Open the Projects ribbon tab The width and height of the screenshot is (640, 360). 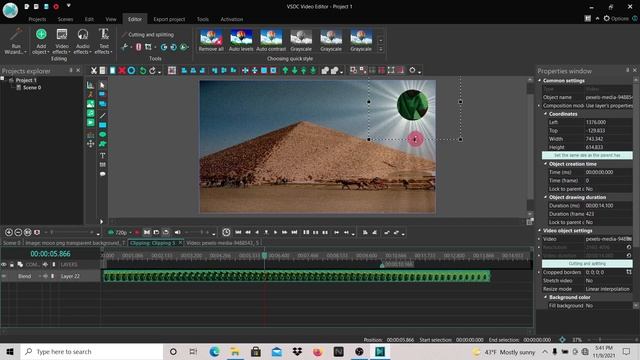point(37,19)
